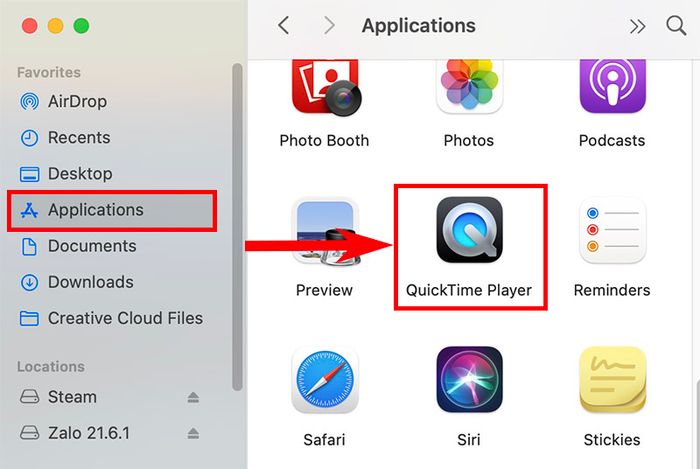Eject the Zalo 21.6.1 volume
Viewport: 700px width, 469px height.
tap(193, 433)
